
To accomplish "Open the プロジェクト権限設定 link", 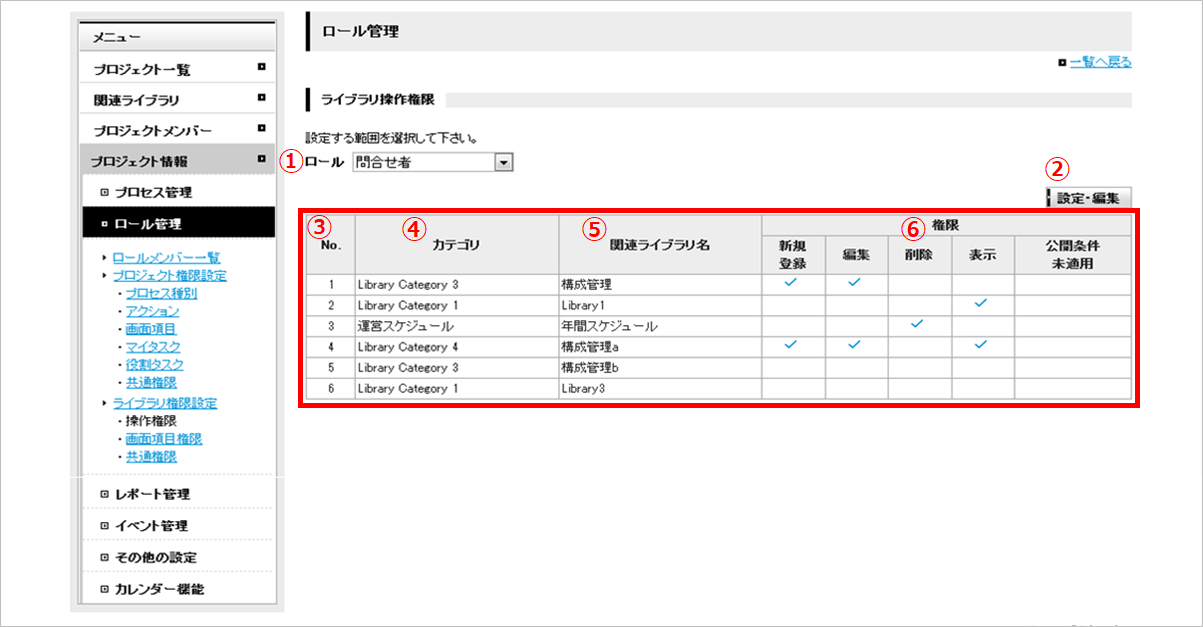I will 169,275.
